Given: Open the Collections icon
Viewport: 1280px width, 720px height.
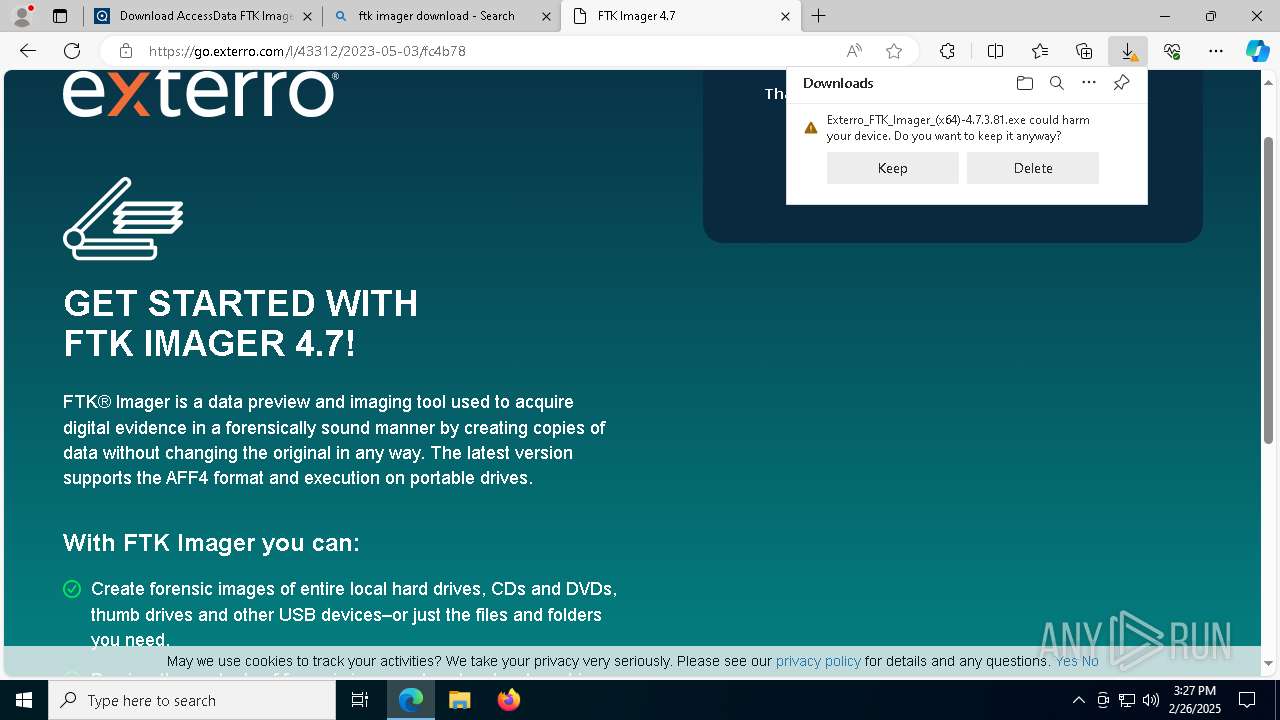Looking at the screenshot, I should (x=1084, y=51).
